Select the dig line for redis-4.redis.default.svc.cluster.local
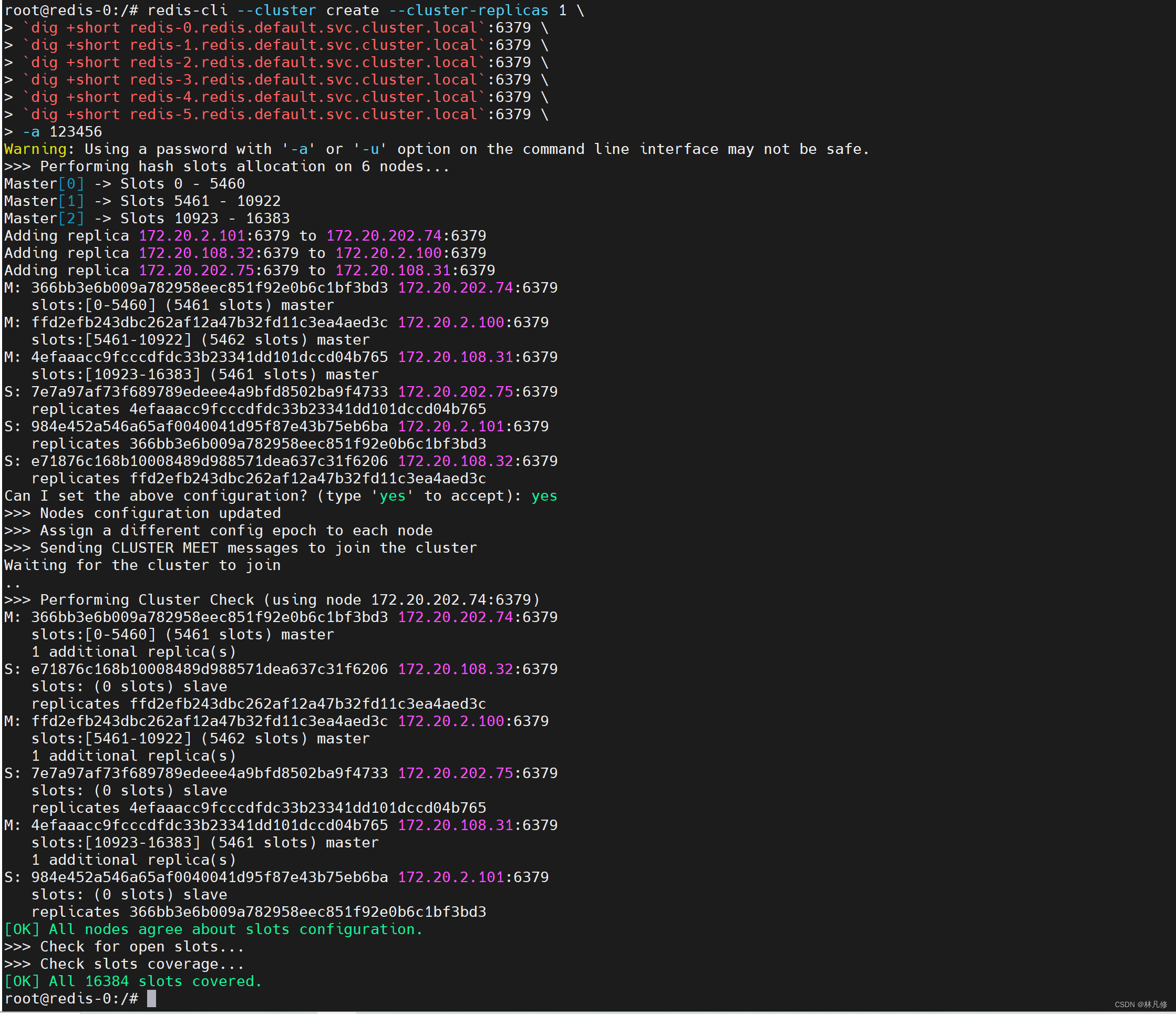 click(276, 97)
